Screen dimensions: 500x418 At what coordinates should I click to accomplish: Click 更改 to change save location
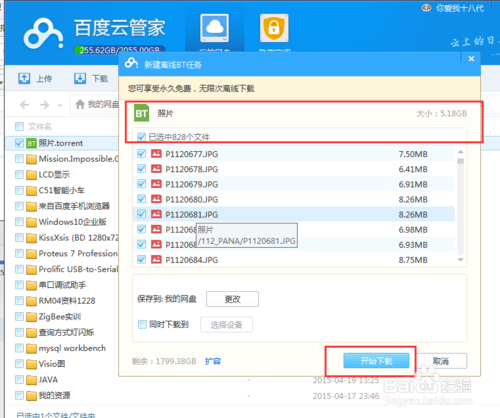(232, 299)
